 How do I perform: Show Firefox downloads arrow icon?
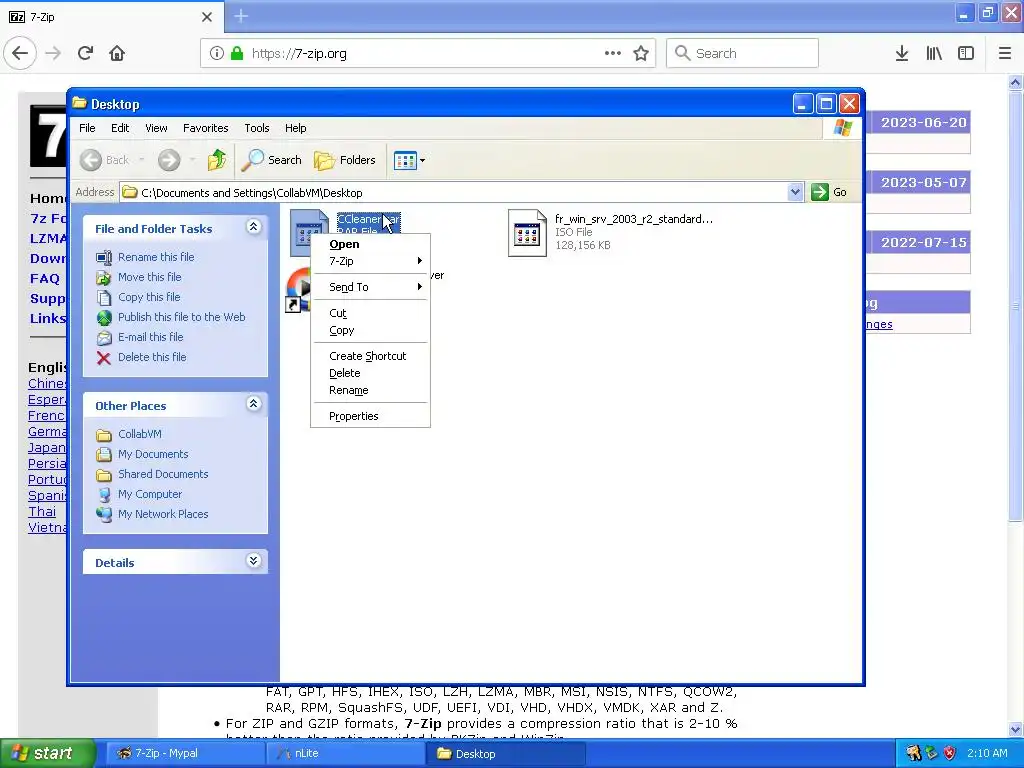point(902,53)
